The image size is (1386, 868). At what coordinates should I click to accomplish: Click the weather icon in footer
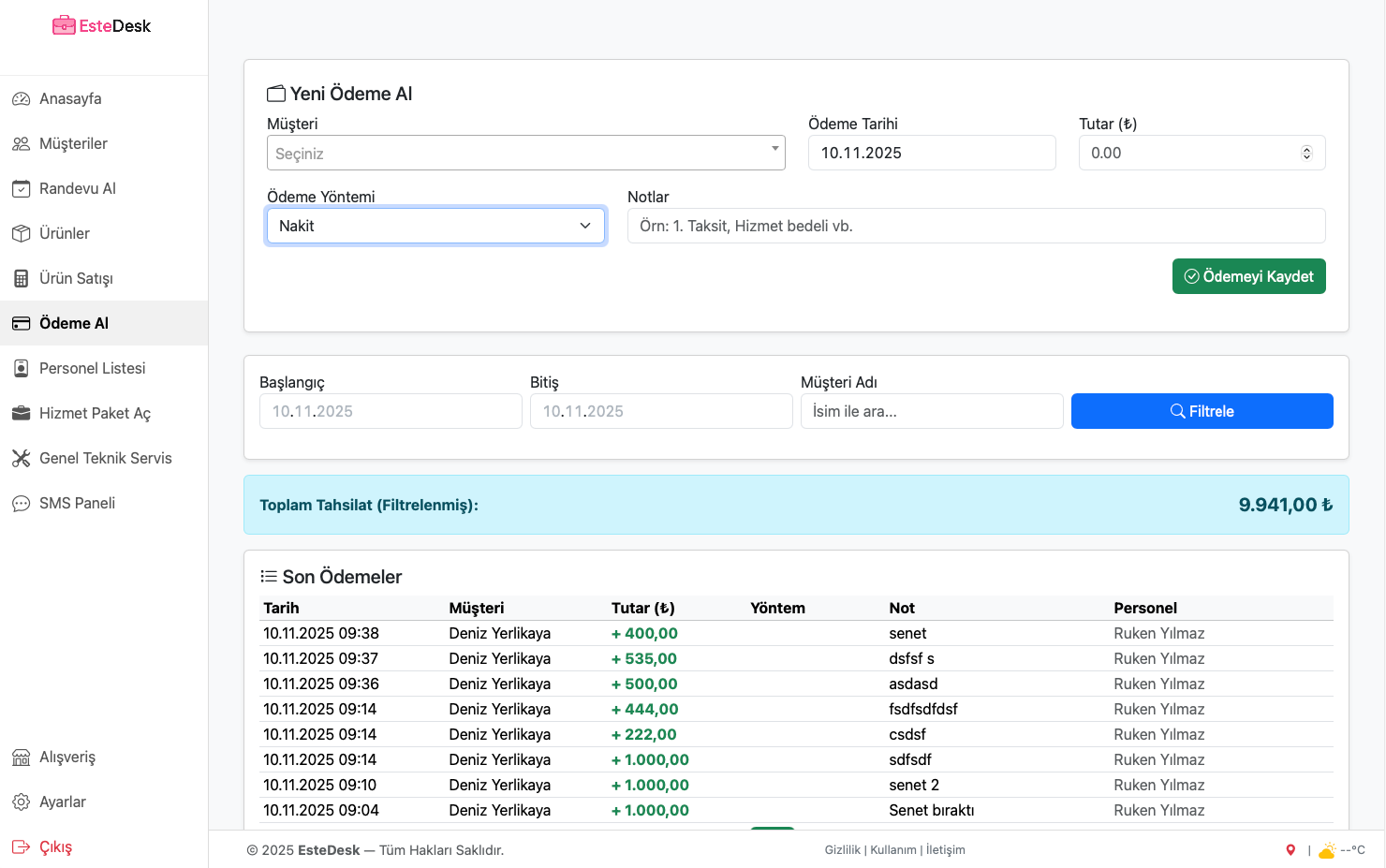[1327, 850]
